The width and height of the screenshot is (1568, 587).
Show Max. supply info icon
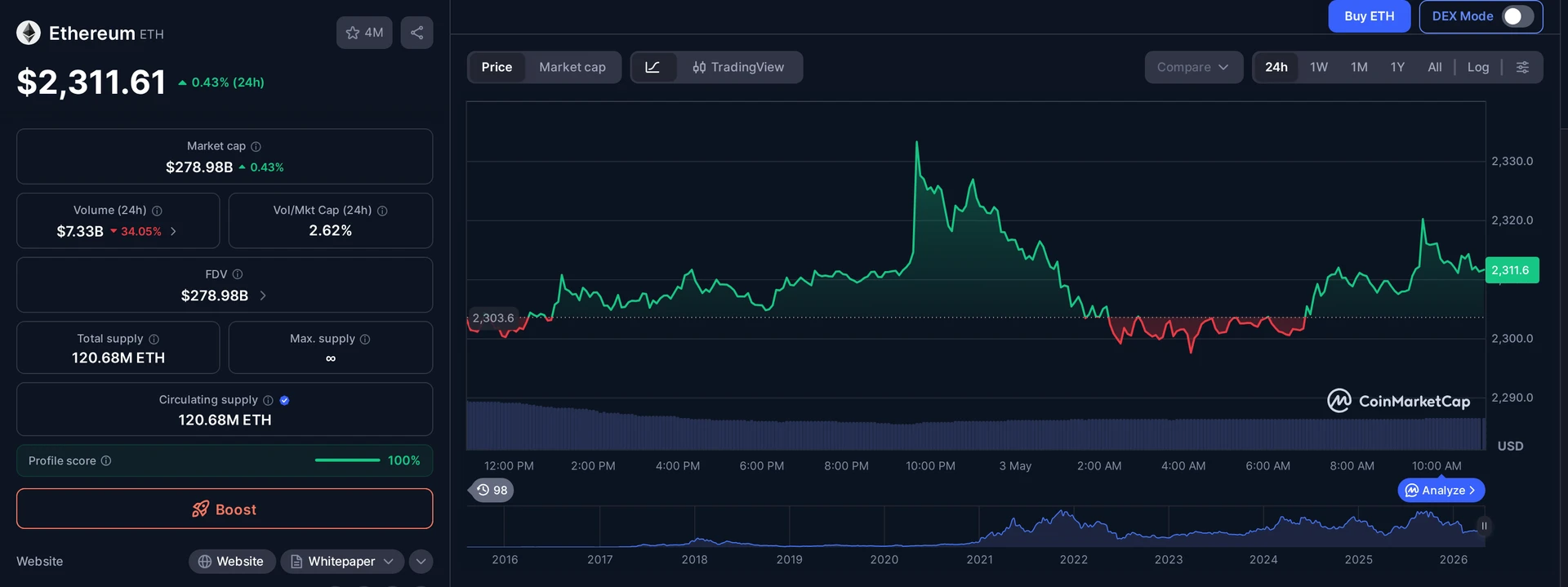365,339
